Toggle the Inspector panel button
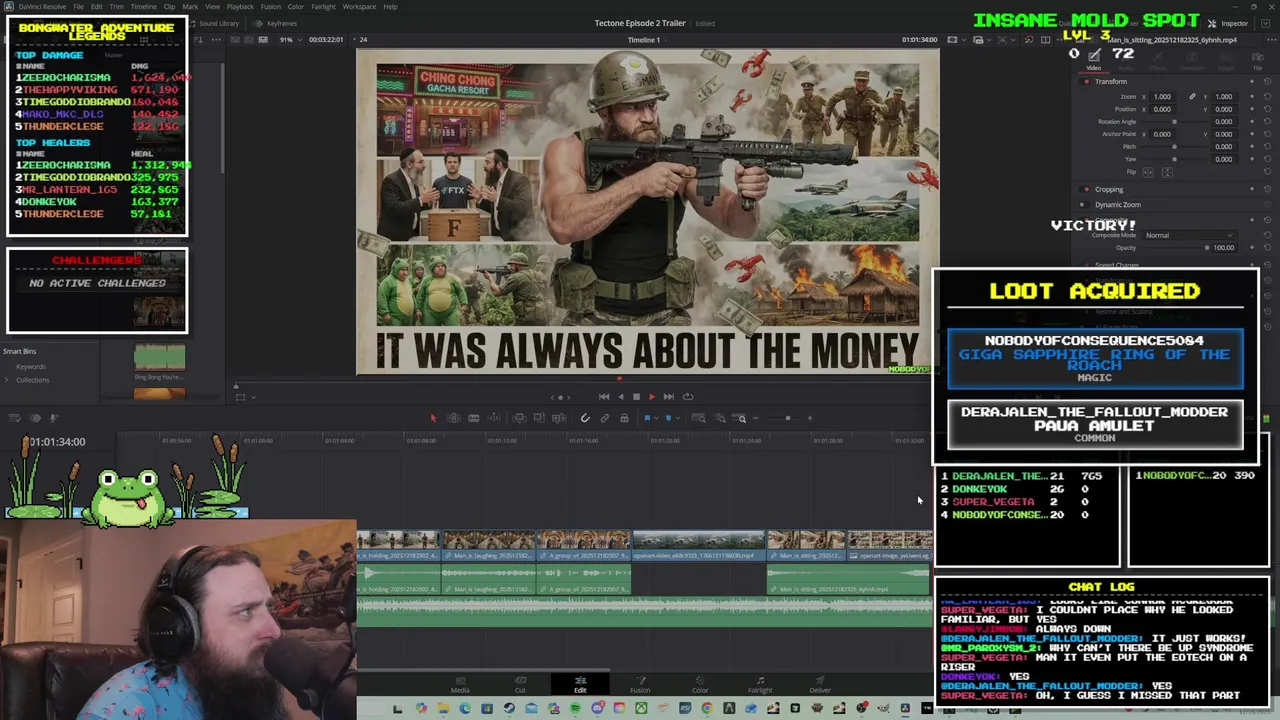1280x720 pixels. (x=1228, y=23)
